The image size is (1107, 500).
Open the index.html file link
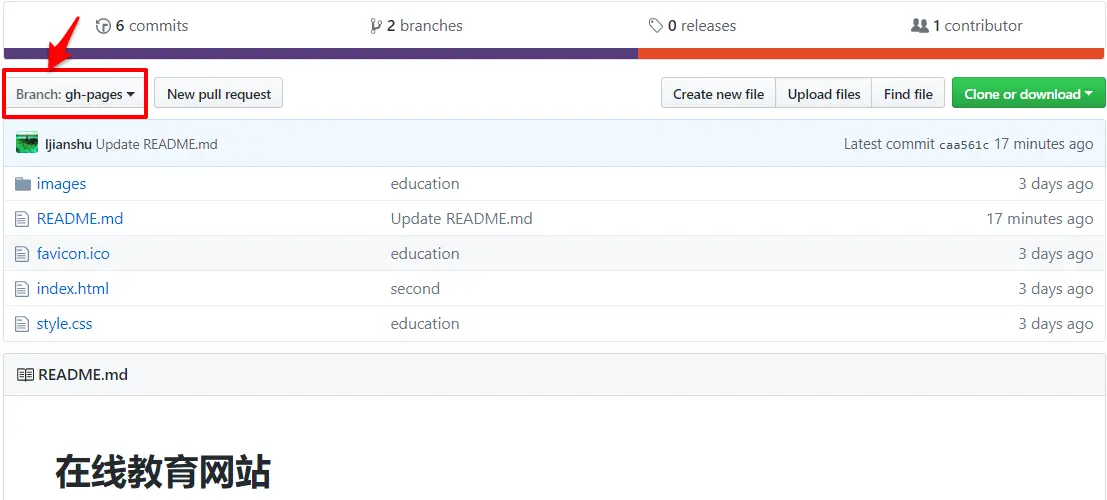[73, 289]
